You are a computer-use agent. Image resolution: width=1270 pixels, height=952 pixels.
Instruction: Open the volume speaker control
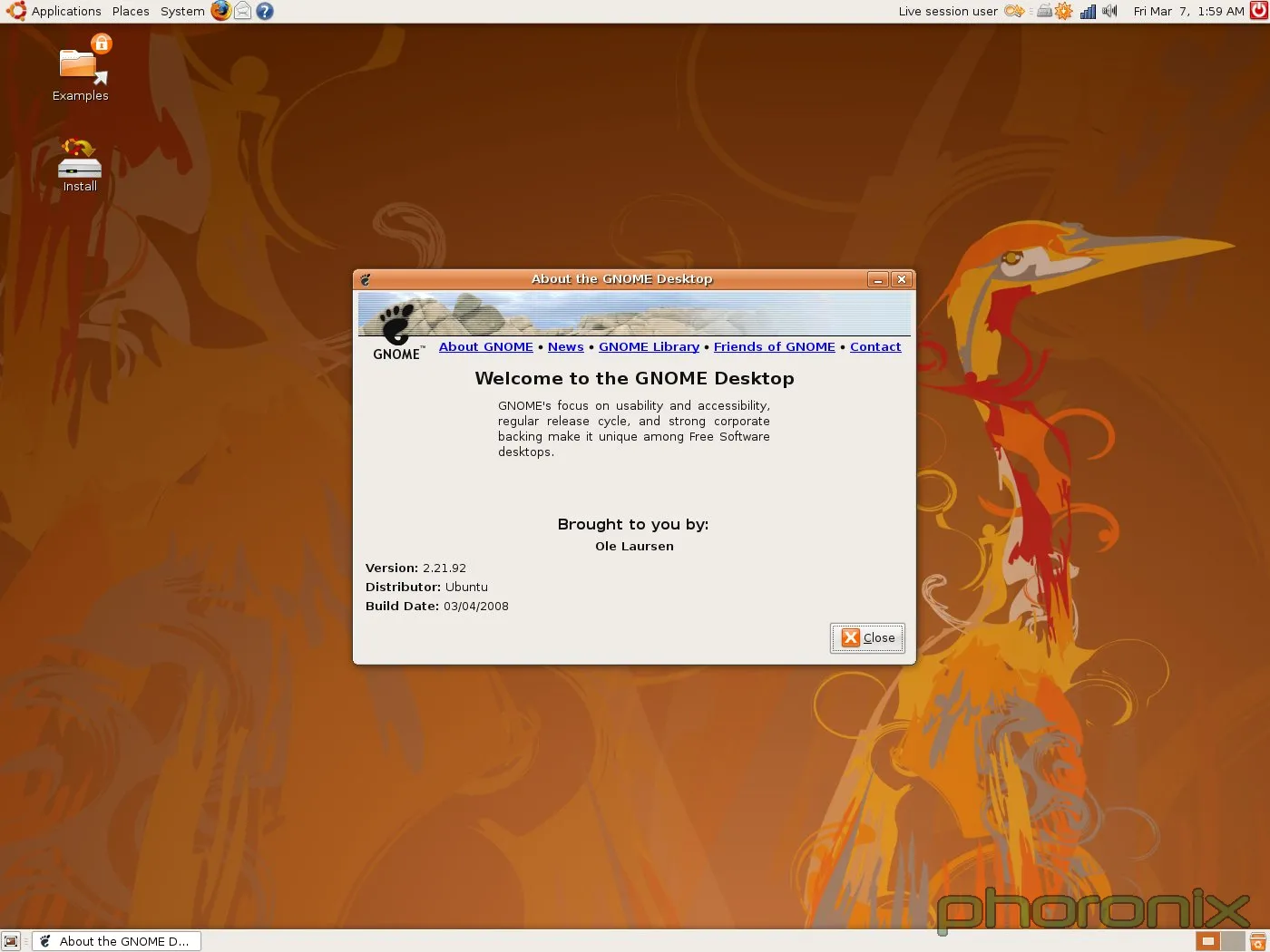(x=1109, y=11)
